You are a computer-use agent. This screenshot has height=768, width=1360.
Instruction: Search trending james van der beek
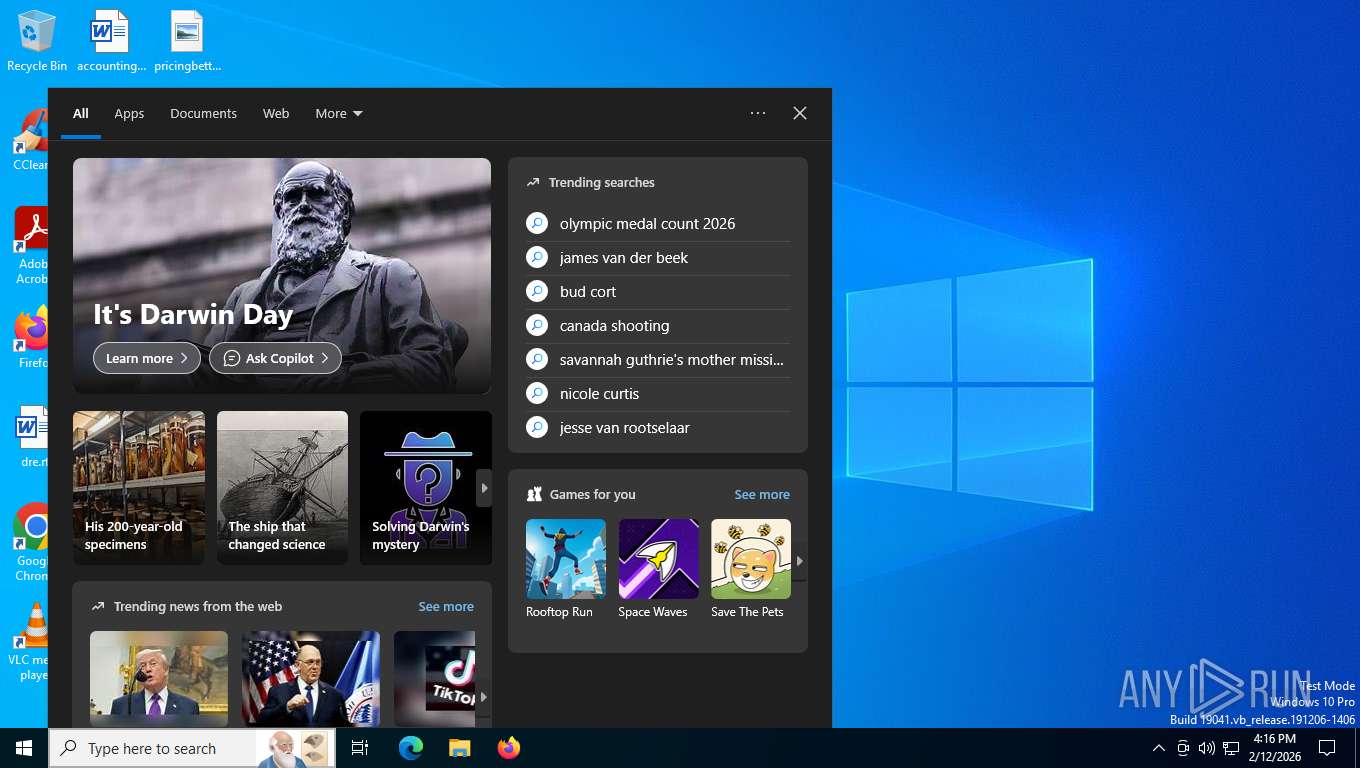[658, 258]
